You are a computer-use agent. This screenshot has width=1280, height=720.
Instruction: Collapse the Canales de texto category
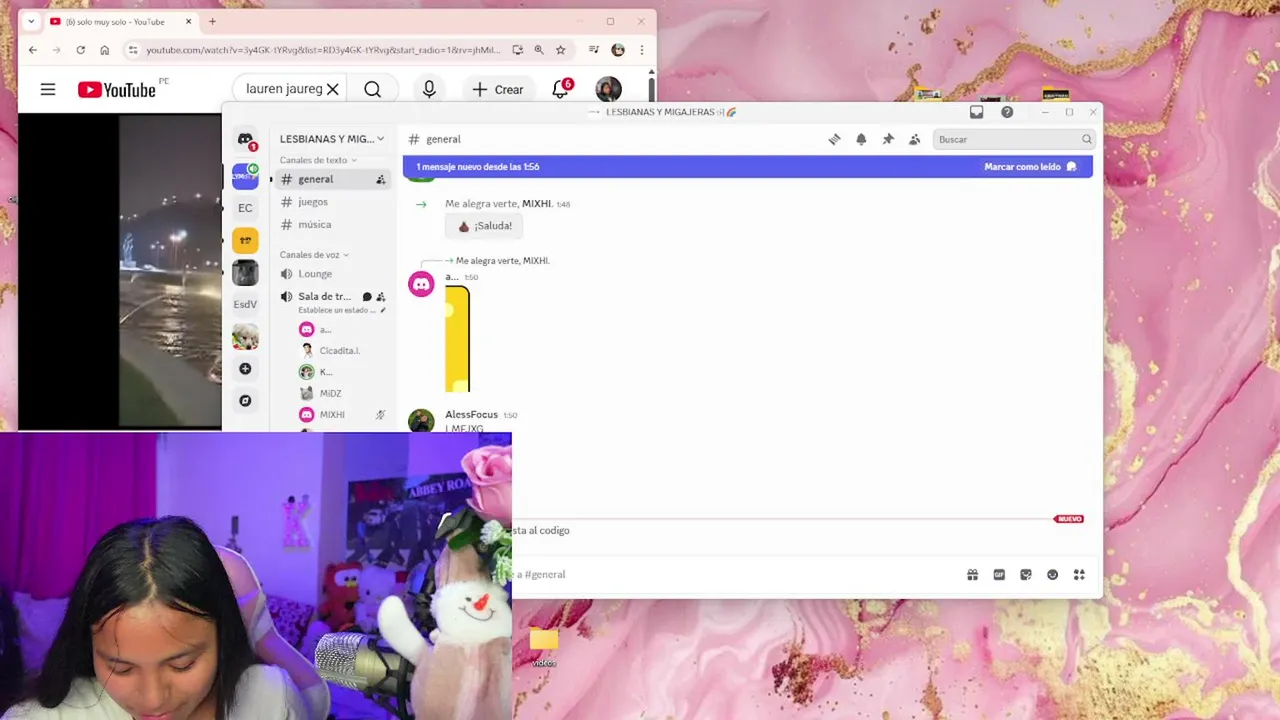[x=318, y=160]
